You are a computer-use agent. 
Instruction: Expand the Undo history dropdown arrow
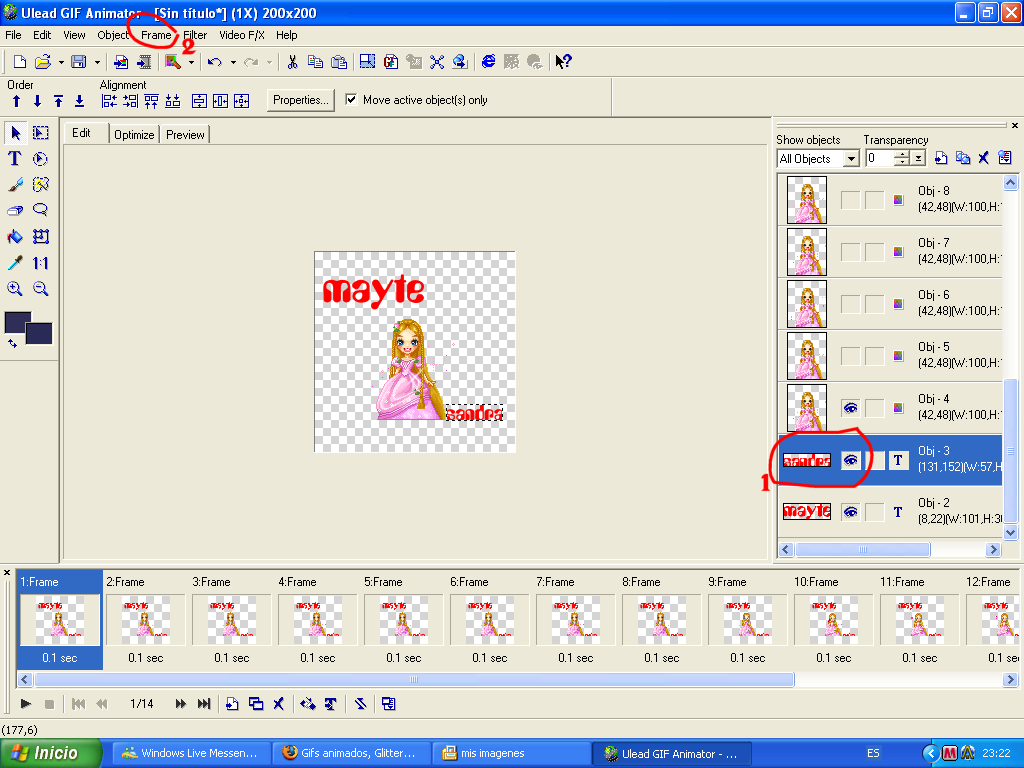click(233, 63)
